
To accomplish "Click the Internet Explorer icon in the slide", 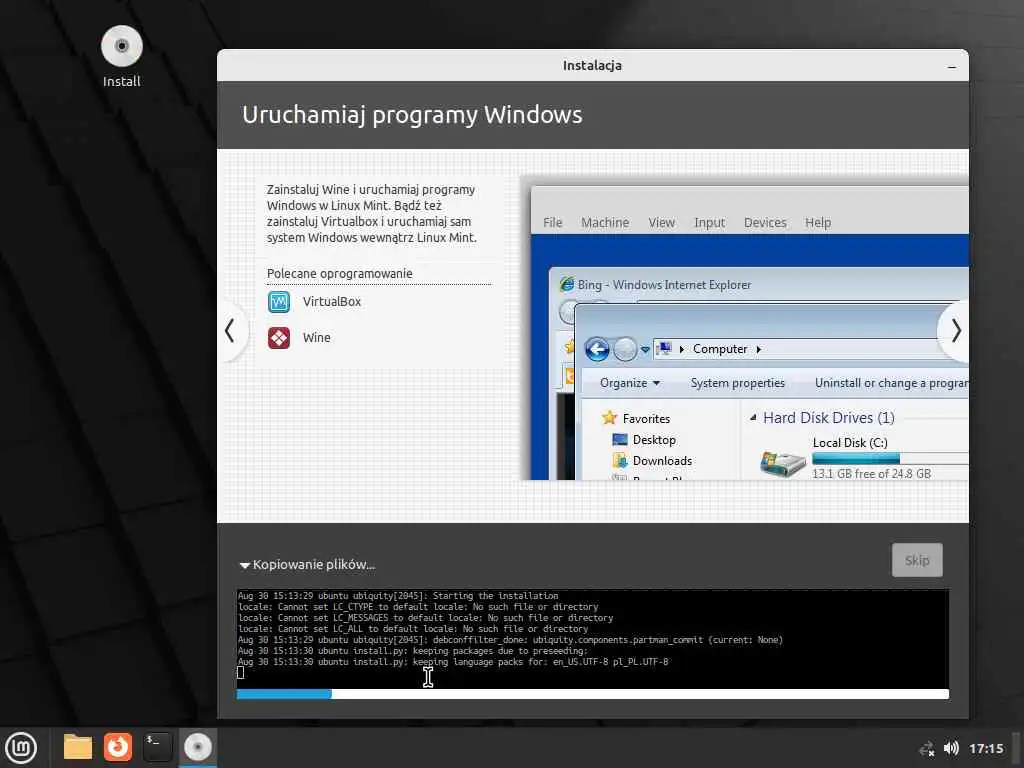I will click(567, 284).
